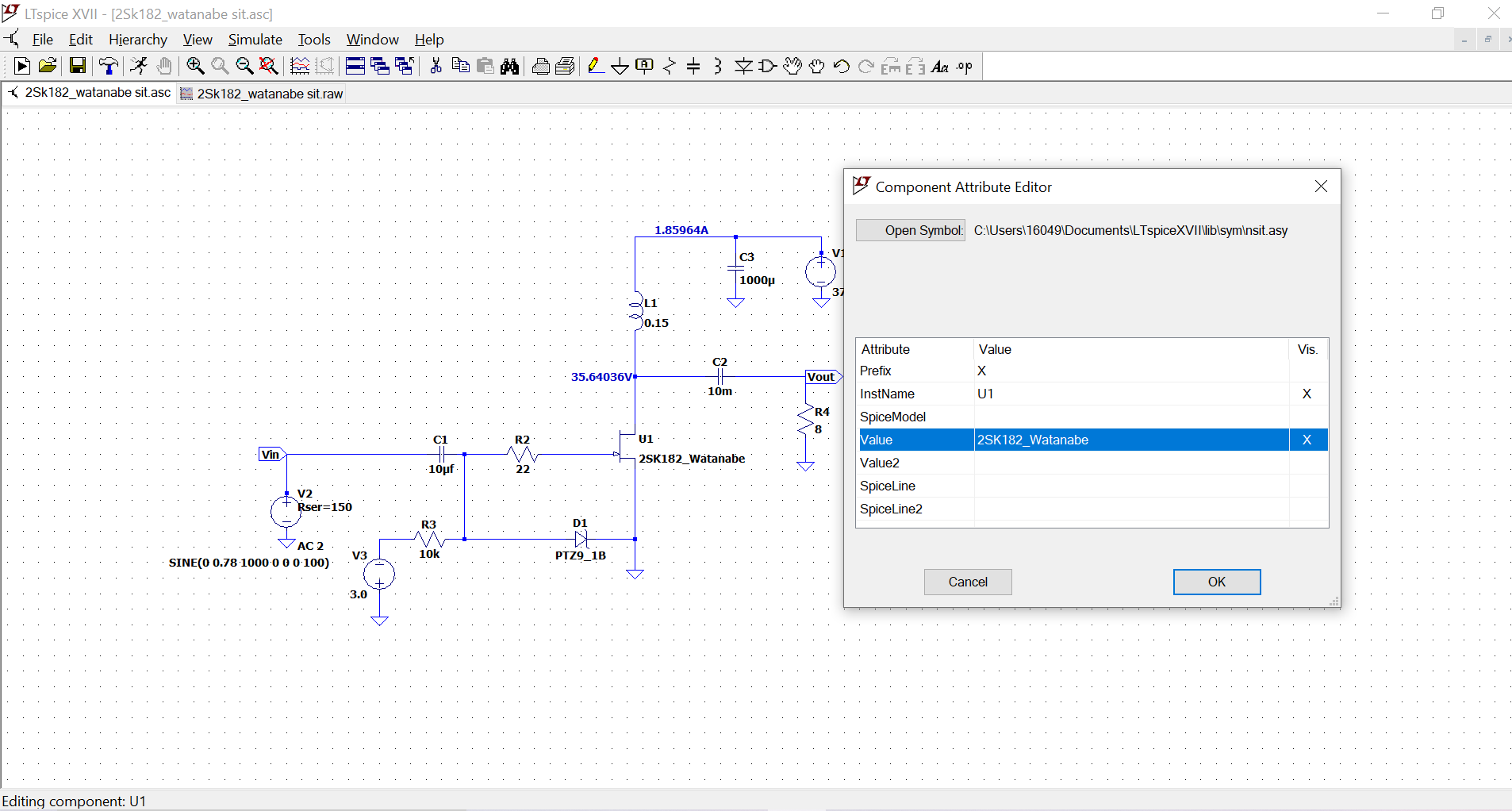Place a ground symbol
The image size is (1512, 811).
point(620,67)
